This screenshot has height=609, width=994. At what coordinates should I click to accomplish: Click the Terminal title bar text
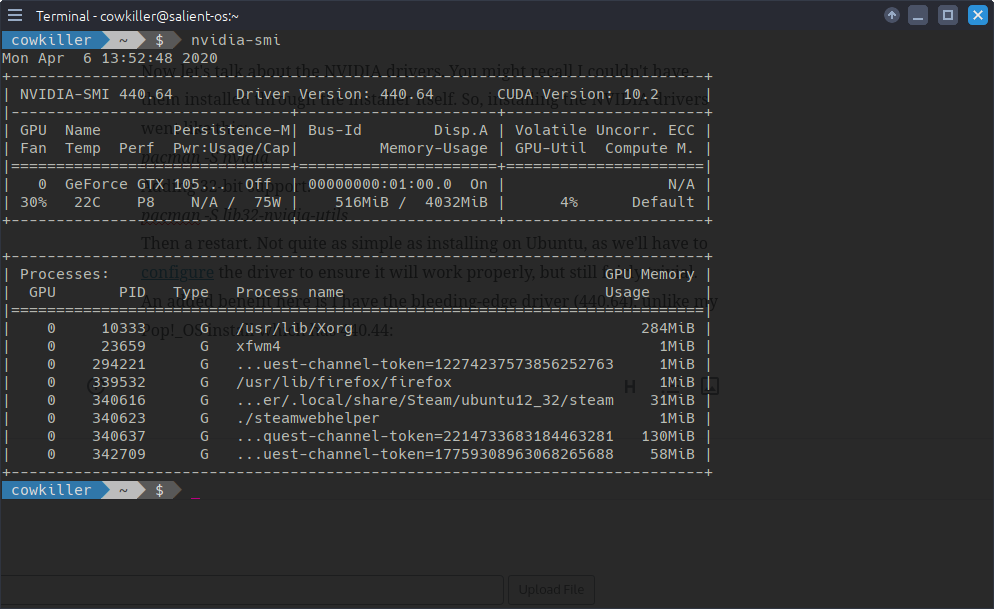(x=137, y=16)
